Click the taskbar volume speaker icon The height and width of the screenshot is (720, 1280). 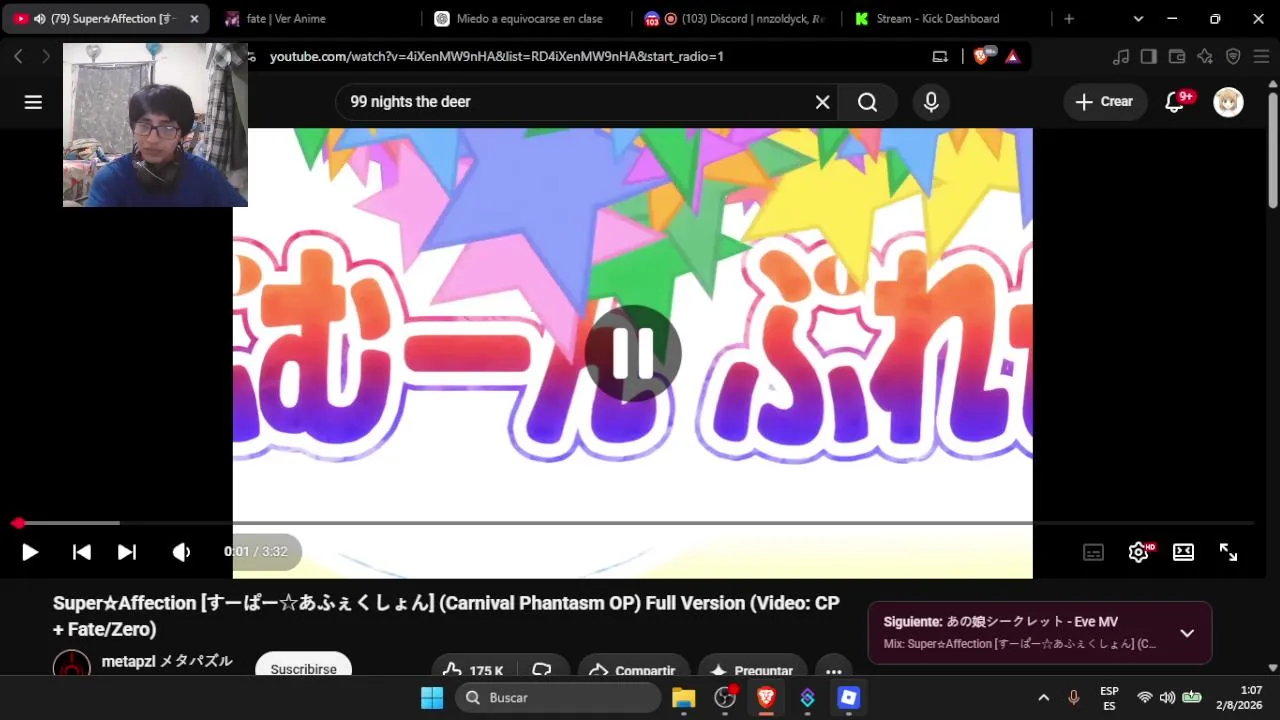pos(1167,698)
